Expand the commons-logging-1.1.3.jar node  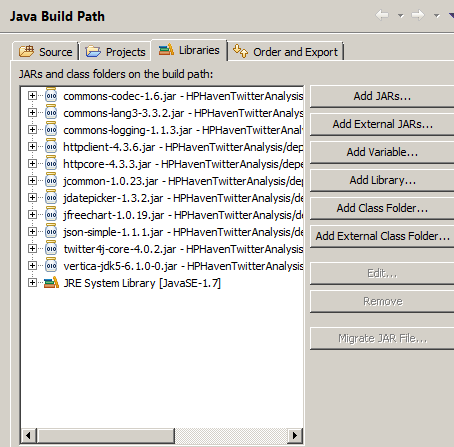tap(32, 130)
